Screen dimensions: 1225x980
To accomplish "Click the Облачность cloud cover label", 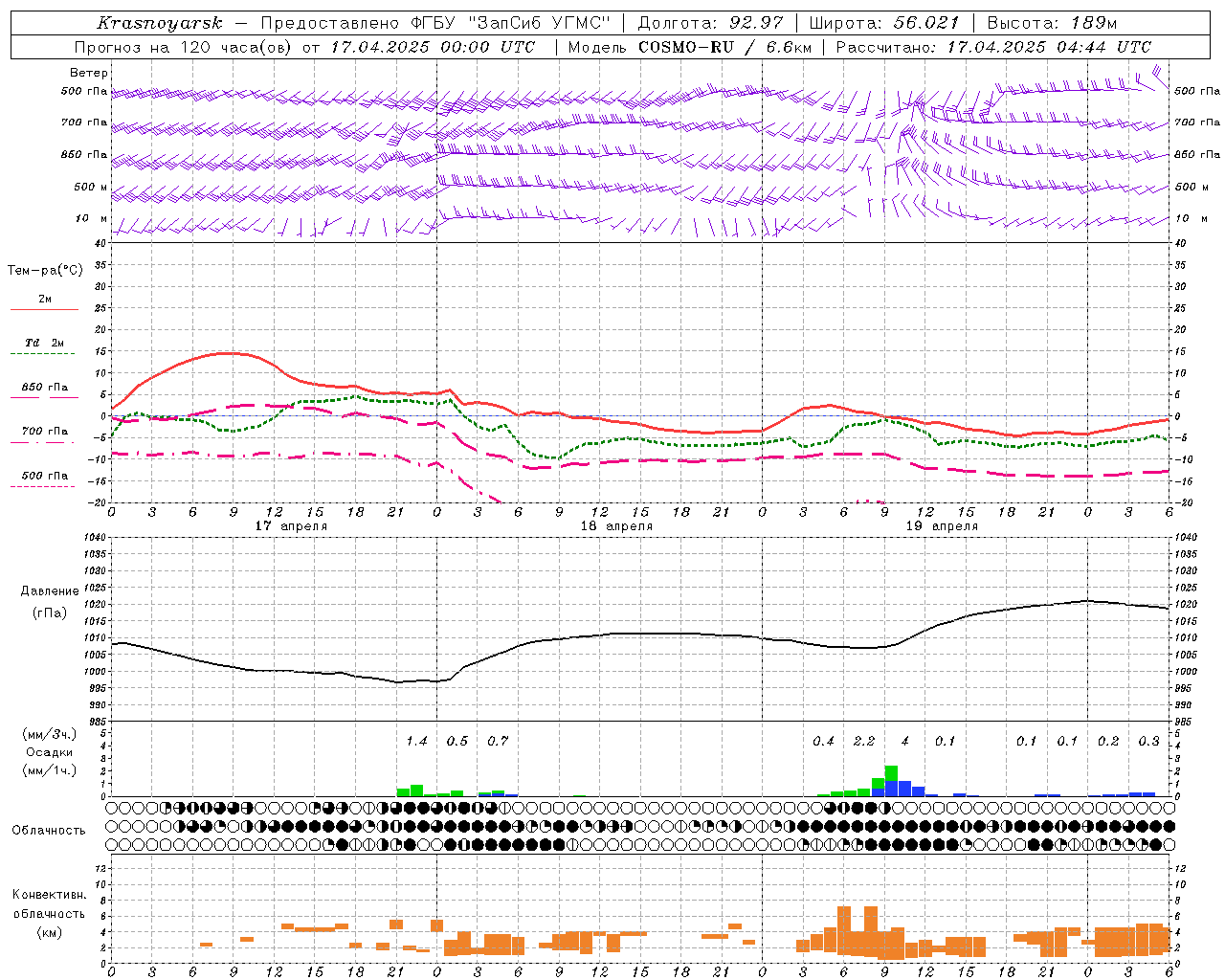I will (49, 830).
